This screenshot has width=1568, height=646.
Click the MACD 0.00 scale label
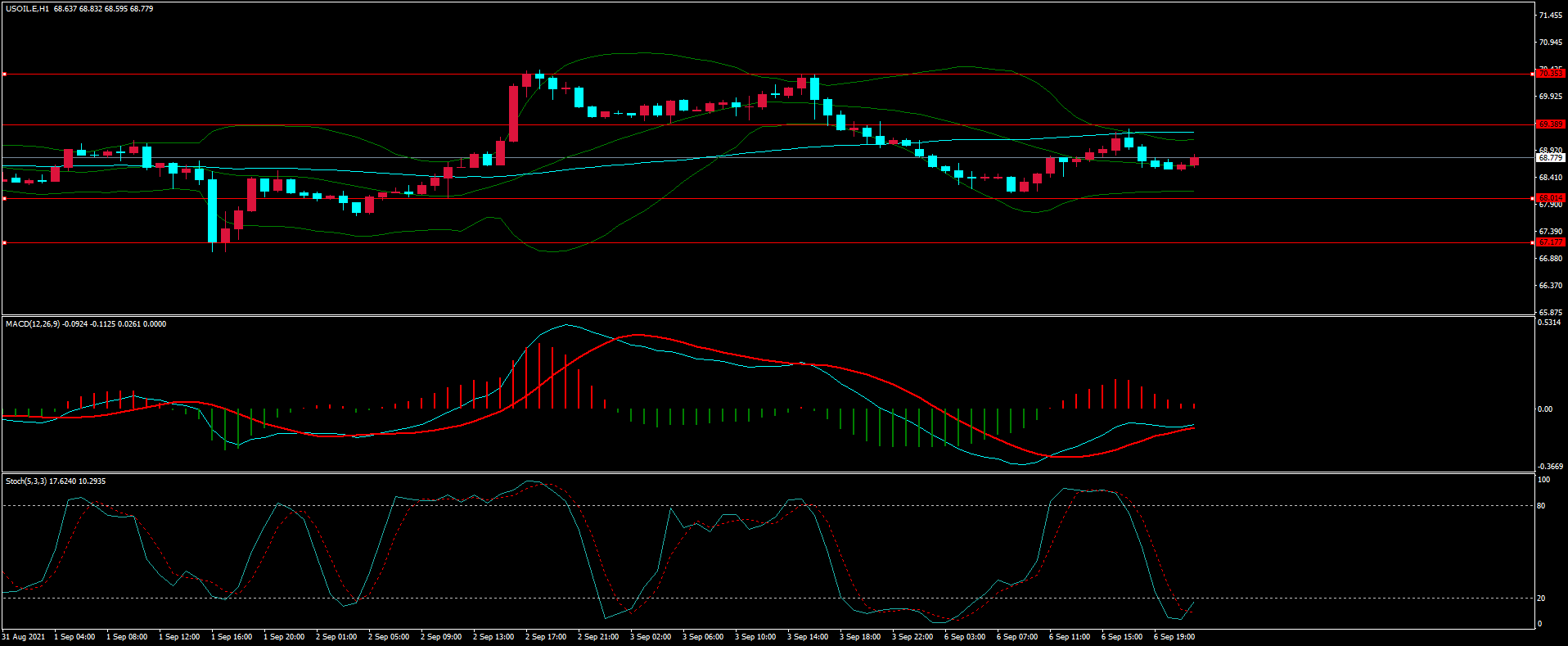[1544, 409]
